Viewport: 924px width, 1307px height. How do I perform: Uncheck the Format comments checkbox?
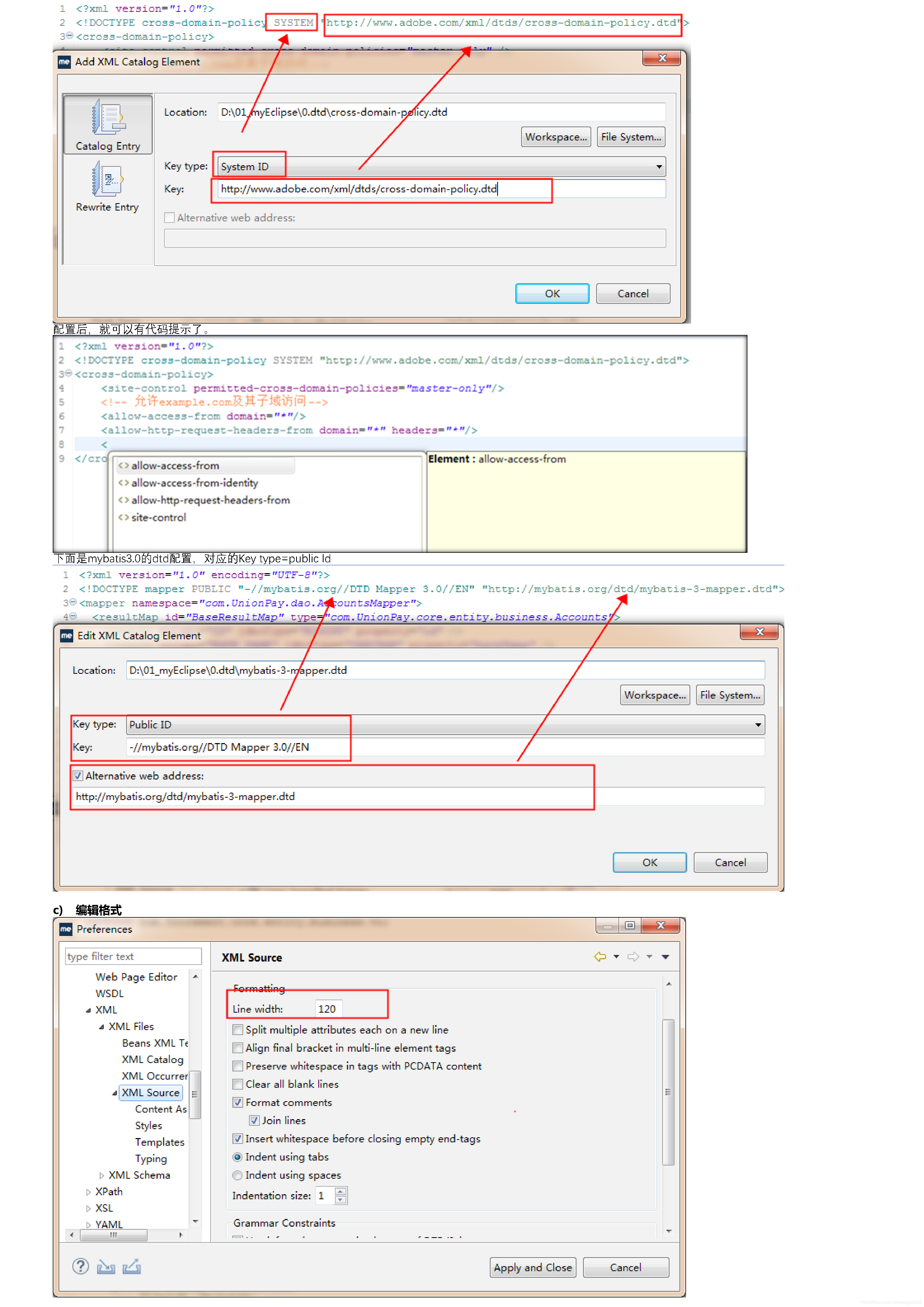238,1103
